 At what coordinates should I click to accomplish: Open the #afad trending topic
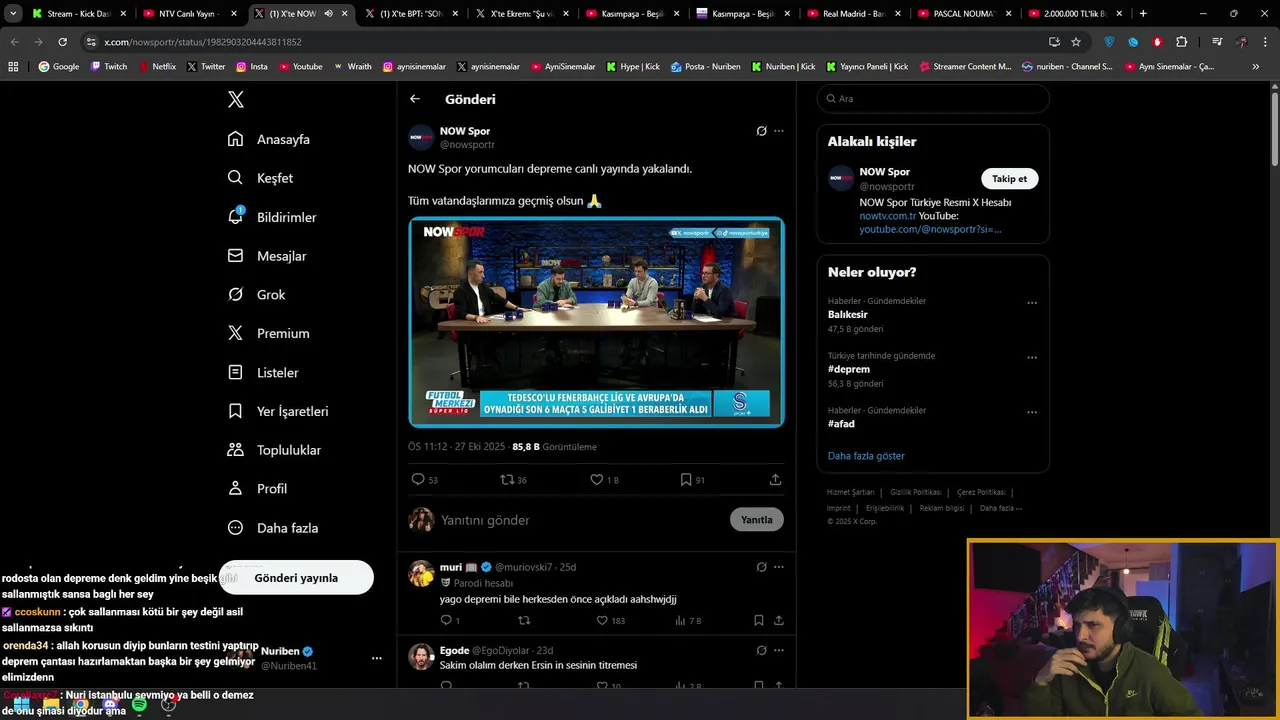click(x=841, y=424)
